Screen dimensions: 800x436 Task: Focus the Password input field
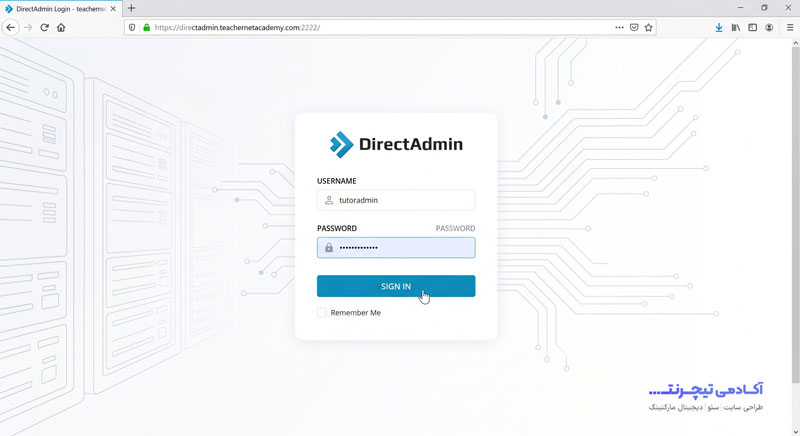click(396, 247)
